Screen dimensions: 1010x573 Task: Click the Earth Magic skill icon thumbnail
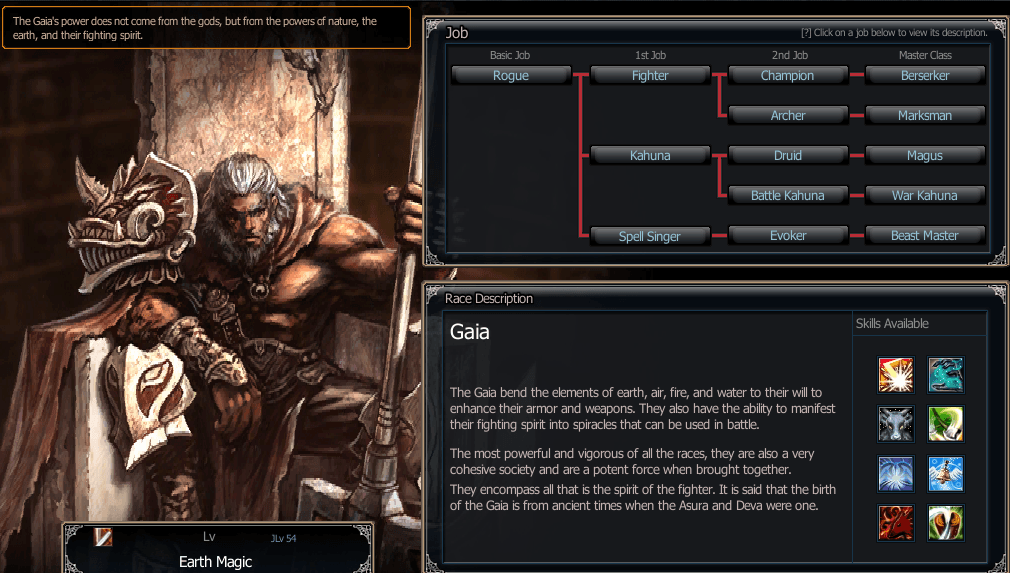(102, 537)
